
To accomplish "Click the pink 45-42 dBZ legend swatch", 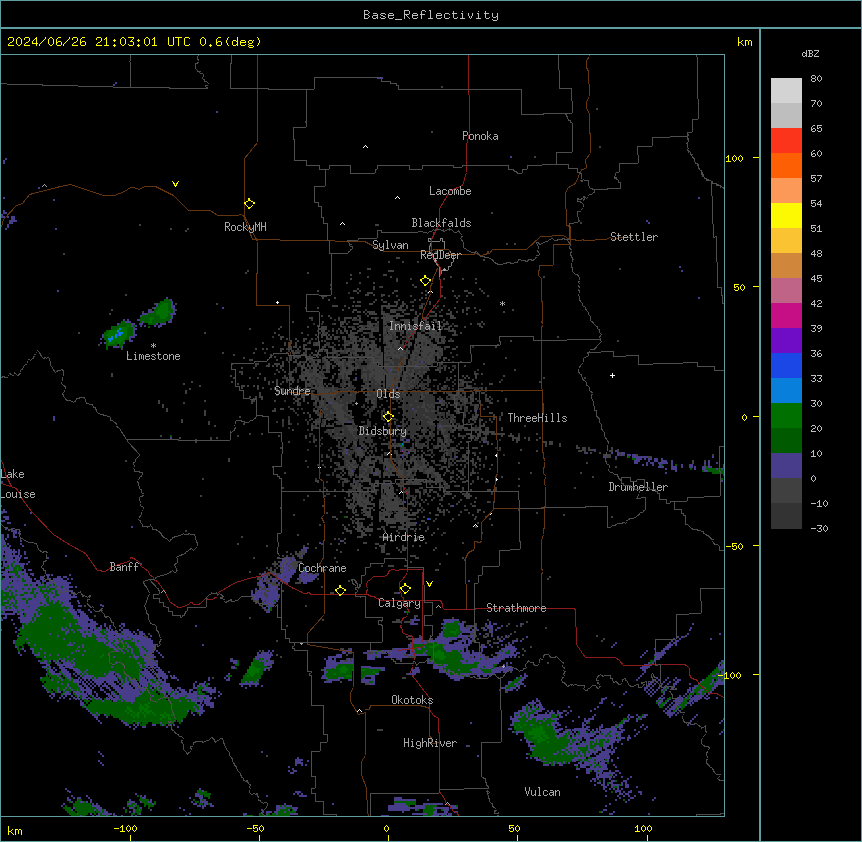I will [x=786, y=290].
